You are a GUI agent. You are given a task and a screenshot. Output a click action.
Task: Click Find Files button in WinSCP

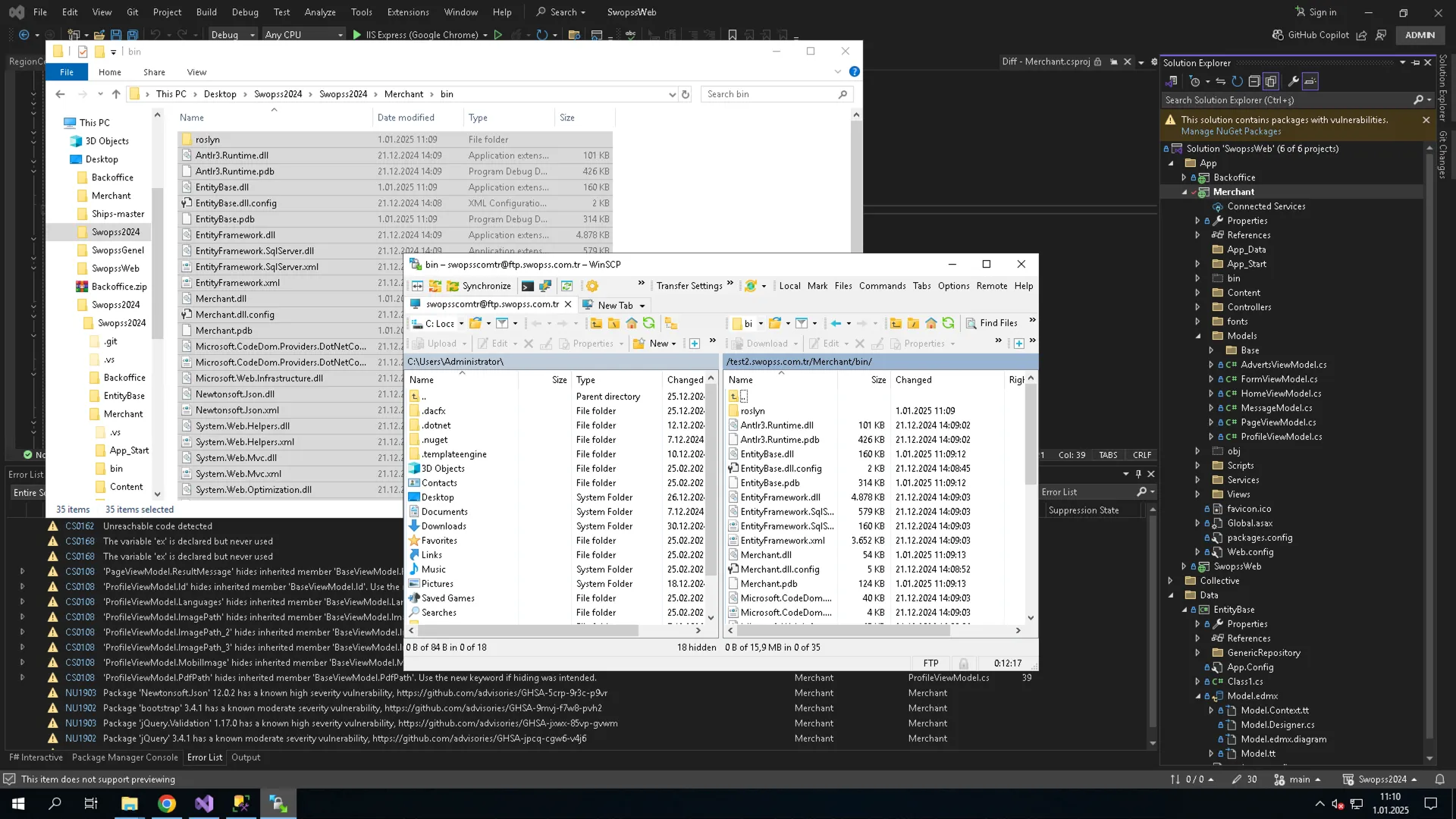pos(991,323)
